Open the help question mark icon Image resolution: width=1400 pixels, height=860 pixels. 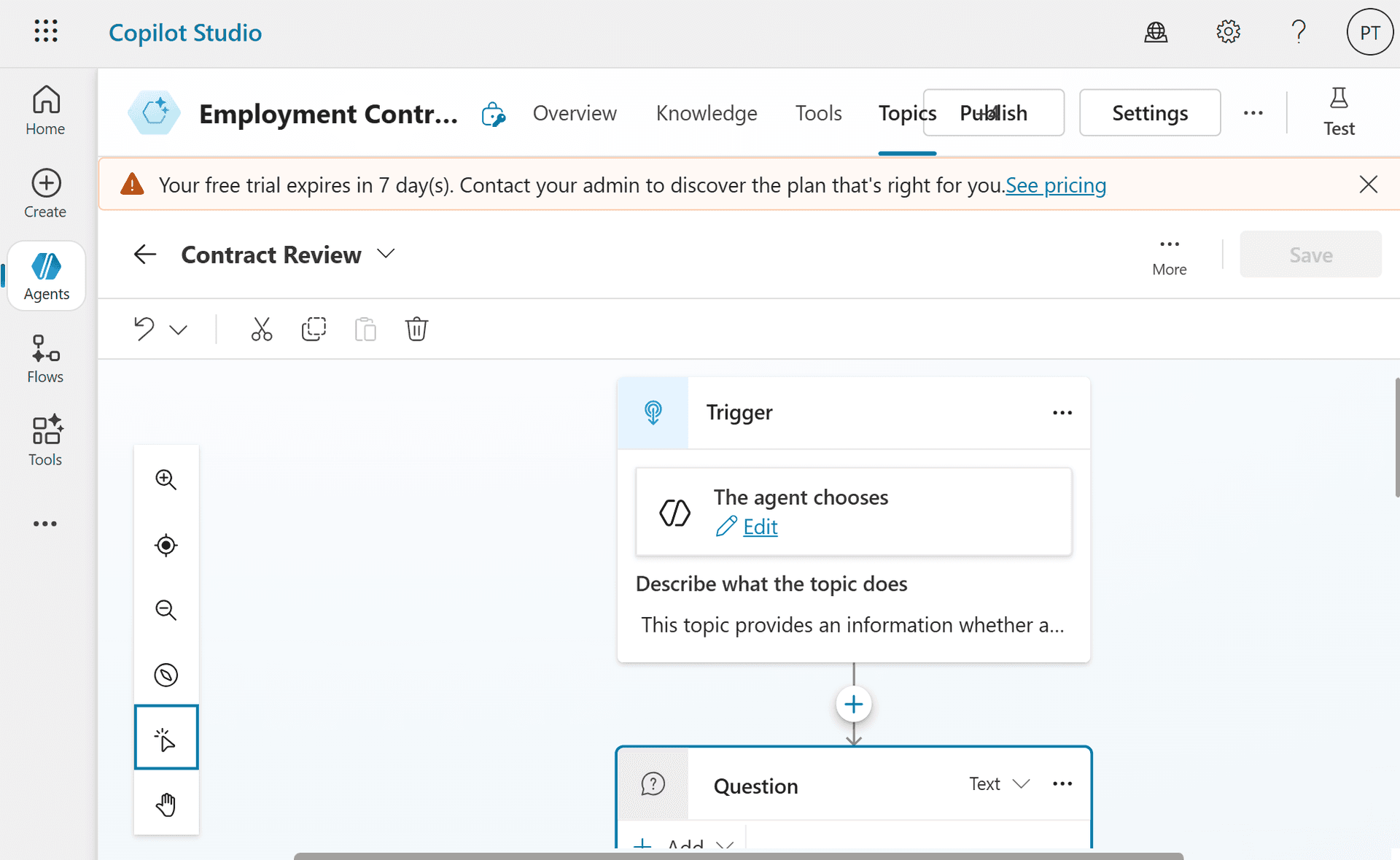tap(1299, 32)
